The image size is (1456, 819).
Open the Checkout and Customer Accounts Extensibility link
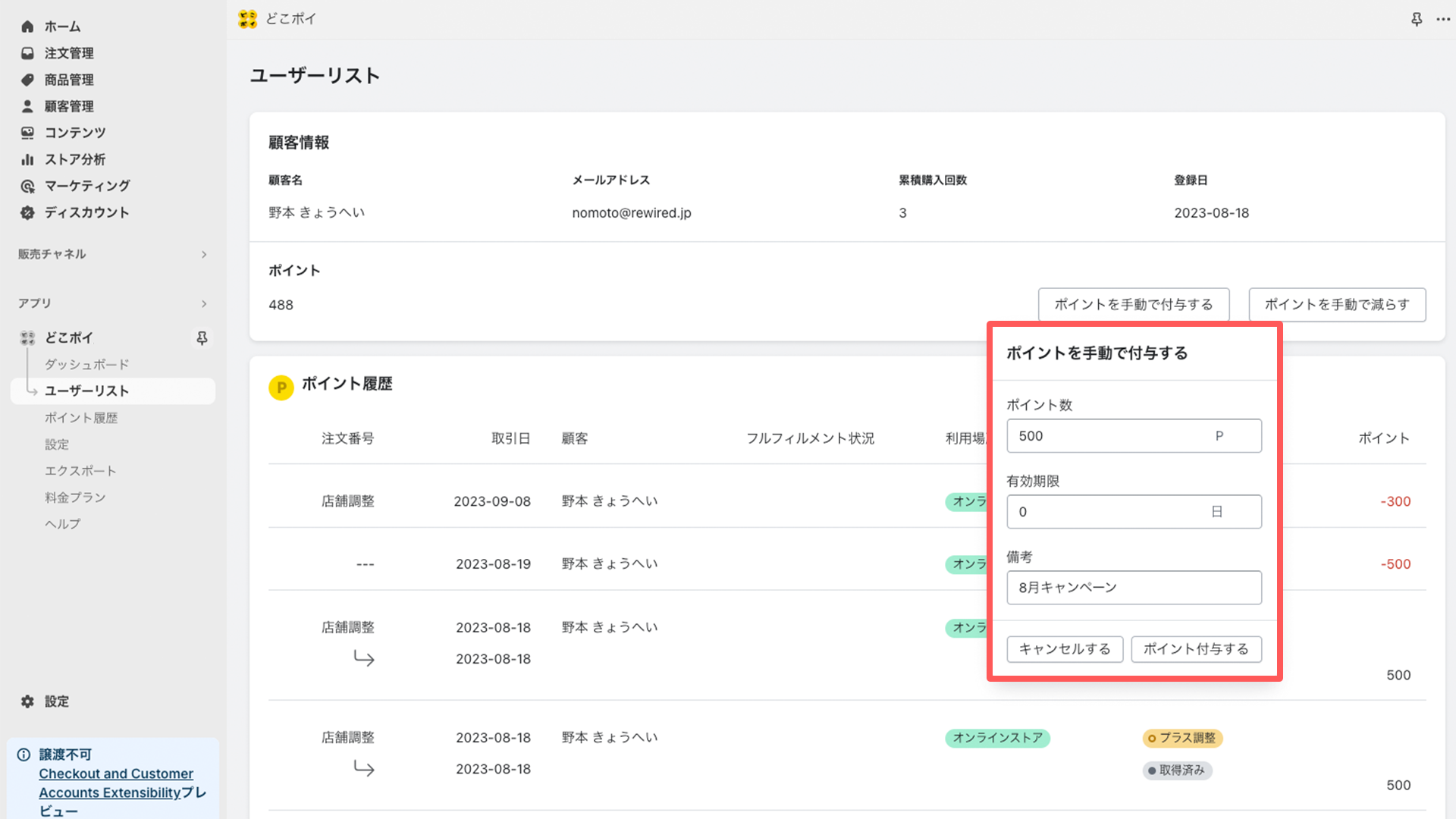[x=116, y=783]
